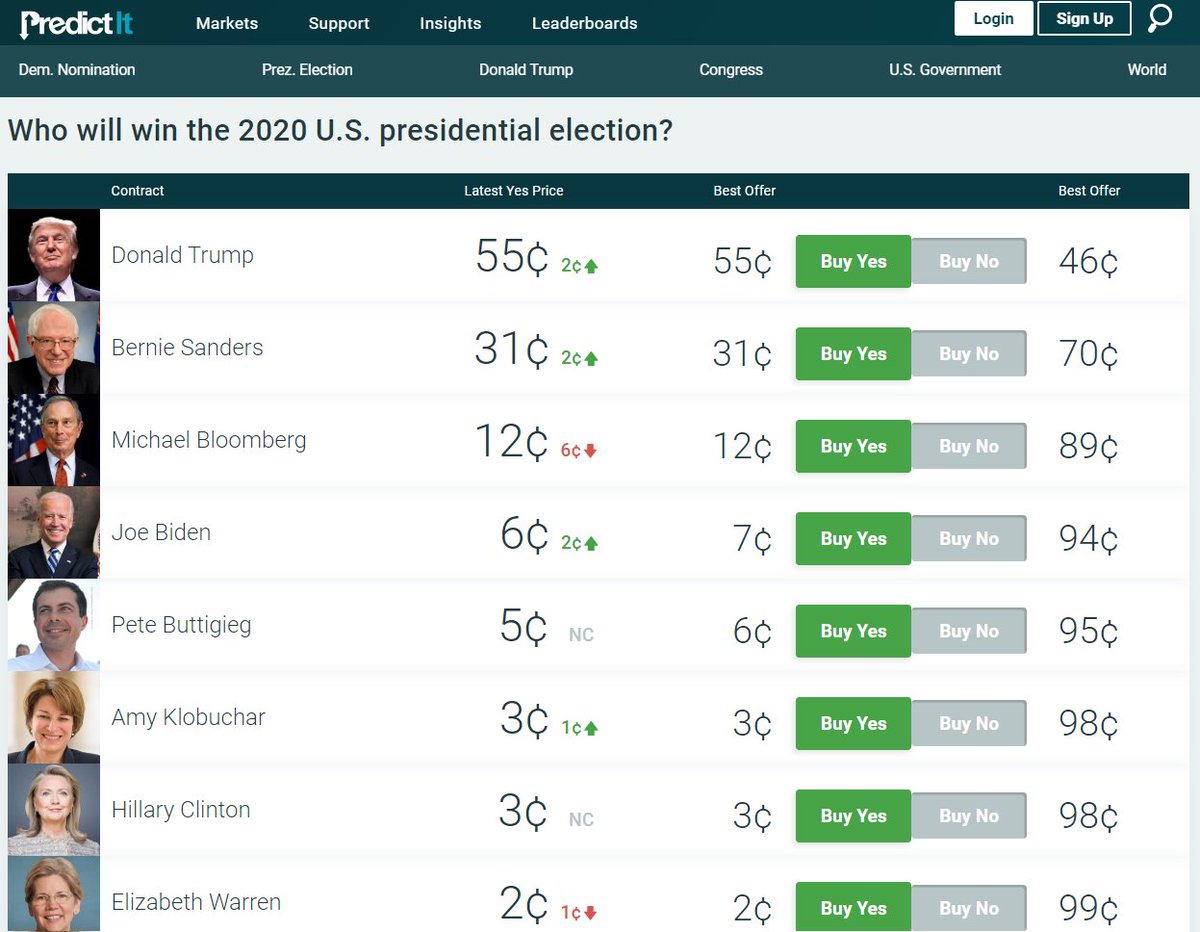Click Joe Biden's photo thumbnail
The image size is (1200, 932).
click(54, 533)
